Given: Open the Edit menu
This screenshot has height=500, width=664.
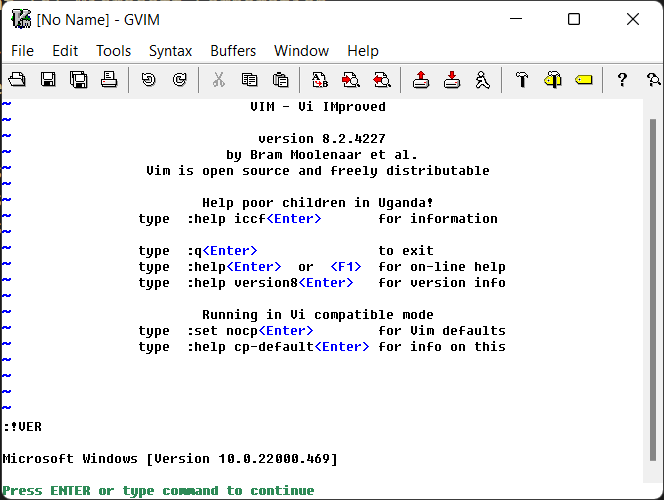Looking at the screenshot, I should pyautogui.click(x=65, y=51).
